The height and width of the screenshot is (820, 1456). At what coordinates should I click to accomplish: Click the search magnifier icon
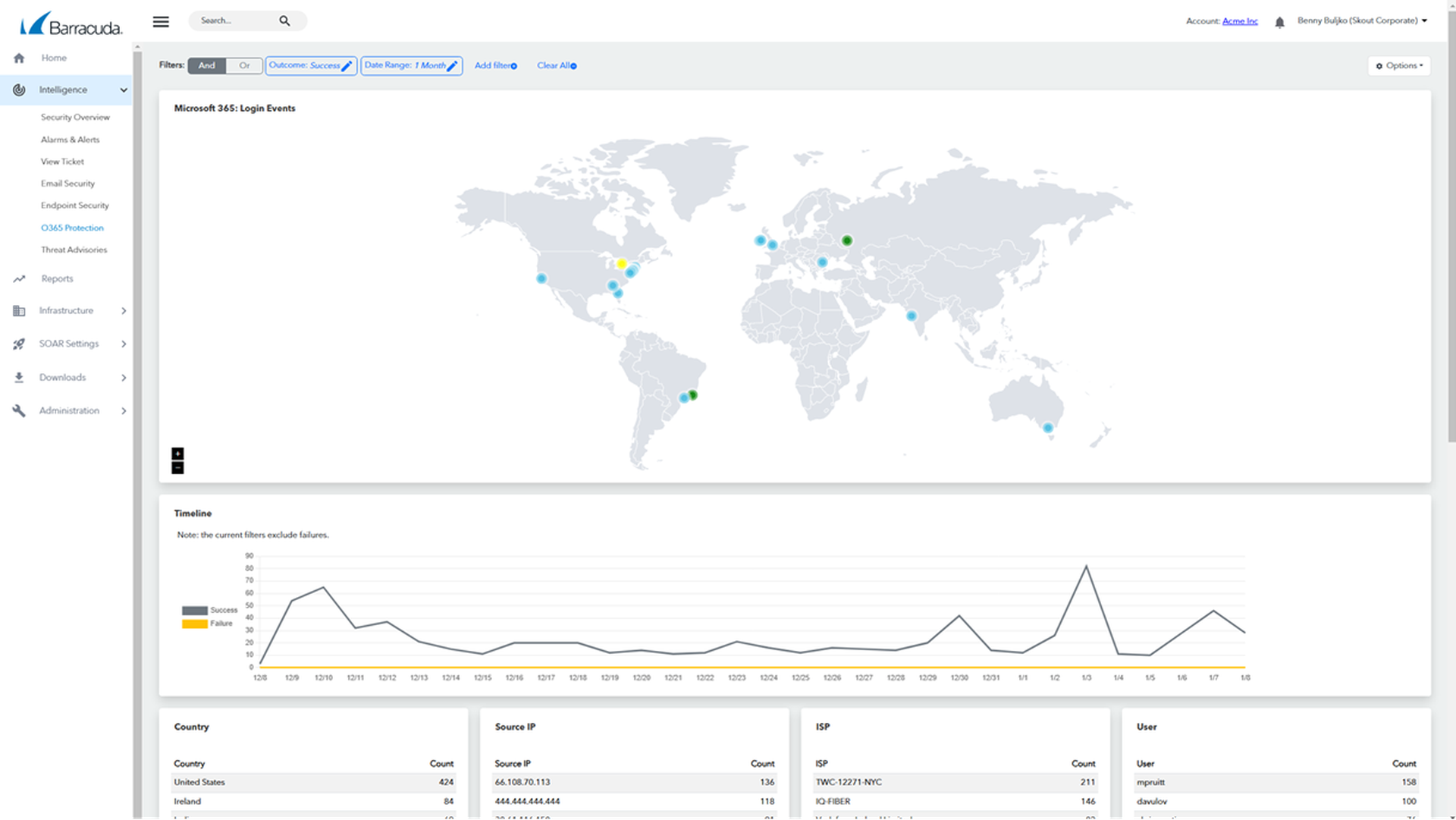284,21
